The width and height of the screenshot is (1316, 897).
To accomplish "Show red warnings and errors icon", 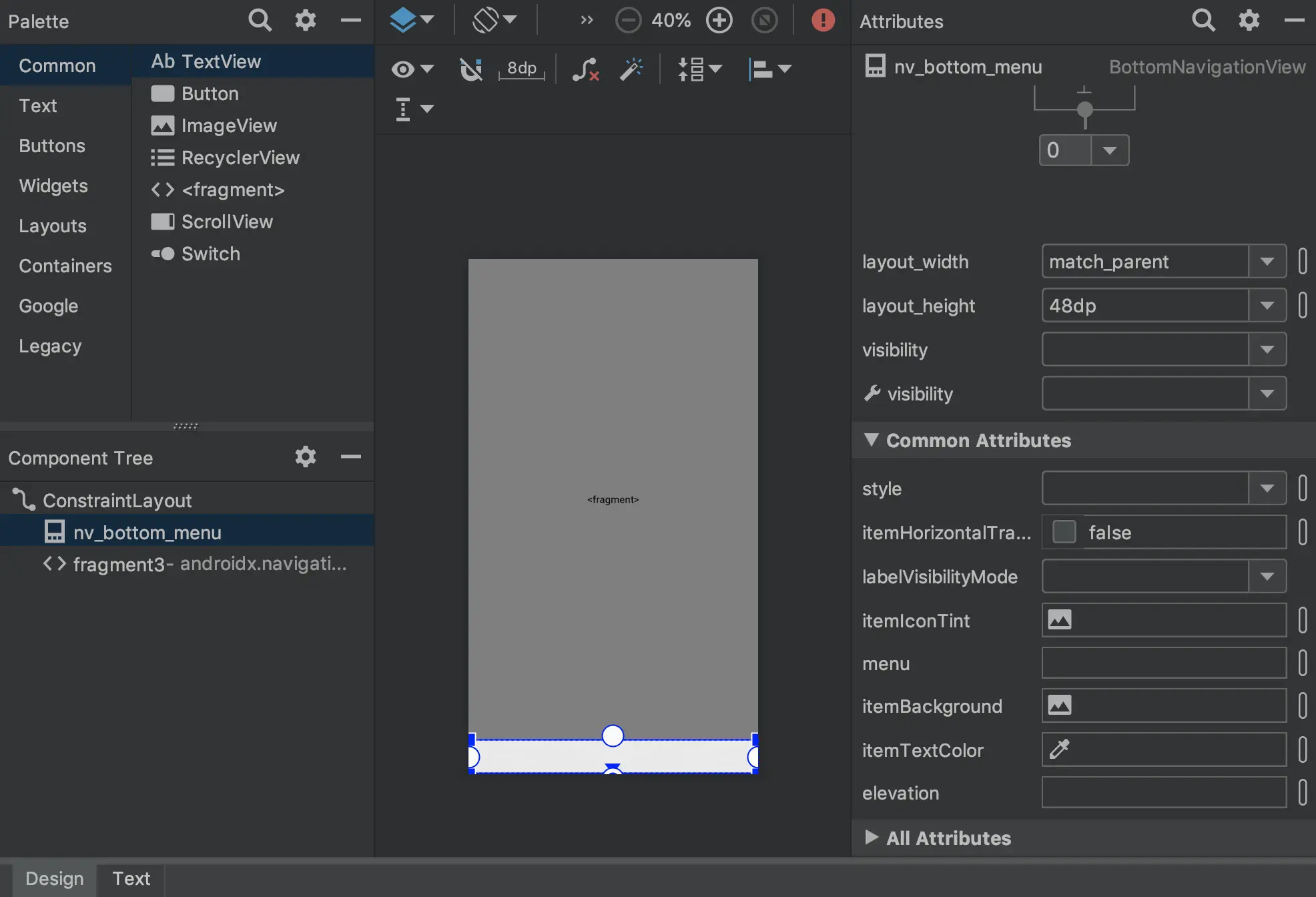I will tap(823, 21).
